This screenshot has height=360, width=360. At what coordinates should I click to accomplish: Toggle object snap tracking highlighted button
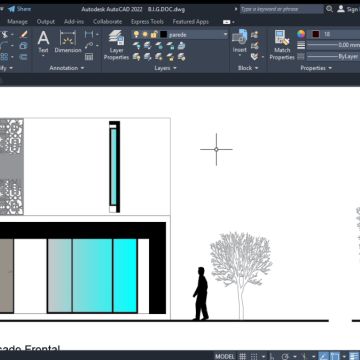tap(323, 356)
